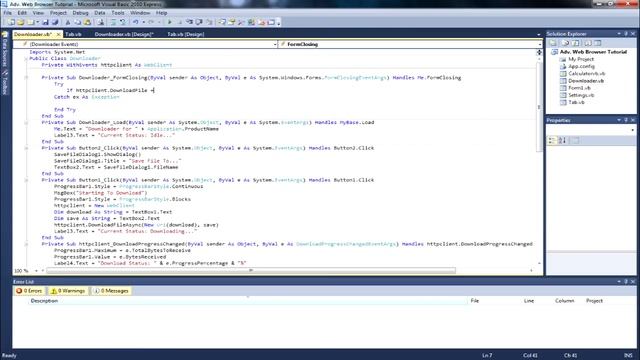640x360 pixels.
Task: Switch Properties panel to Alphabetical view
Action: [x=562, y=140]
